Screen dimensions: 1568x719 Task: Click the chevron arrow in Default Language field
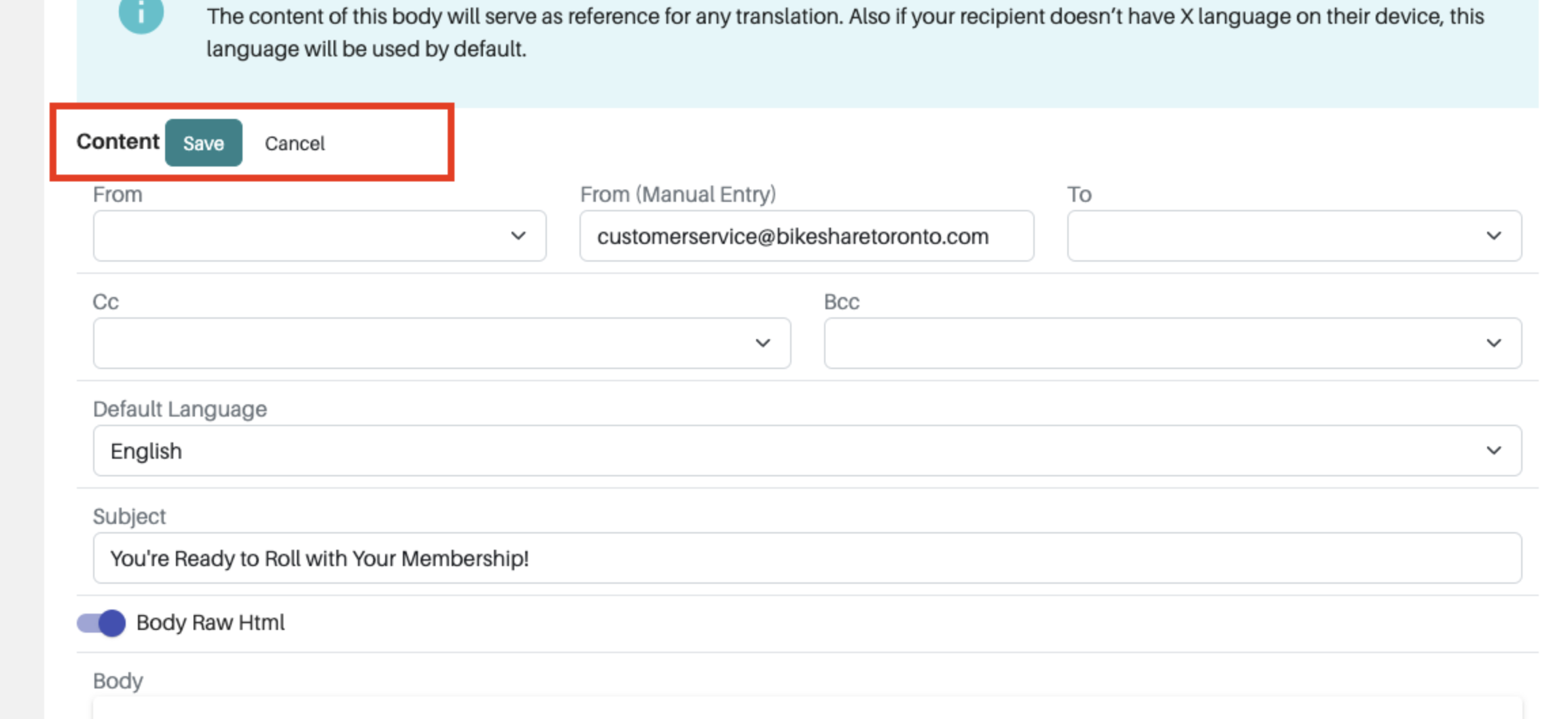coord(1493,451)
